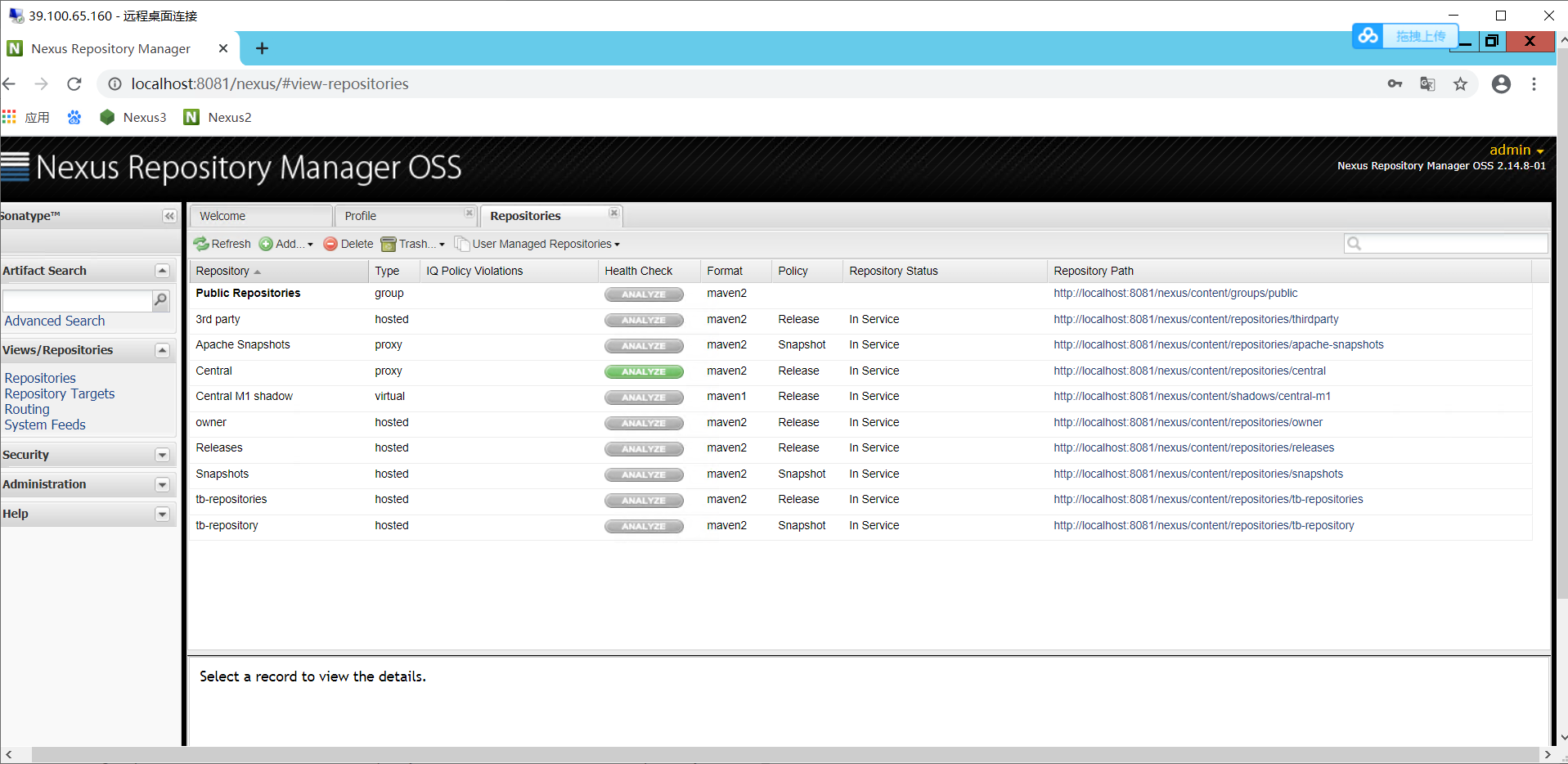Close the Profile tab
1568x764 pixels.
[x=469, y=213]
